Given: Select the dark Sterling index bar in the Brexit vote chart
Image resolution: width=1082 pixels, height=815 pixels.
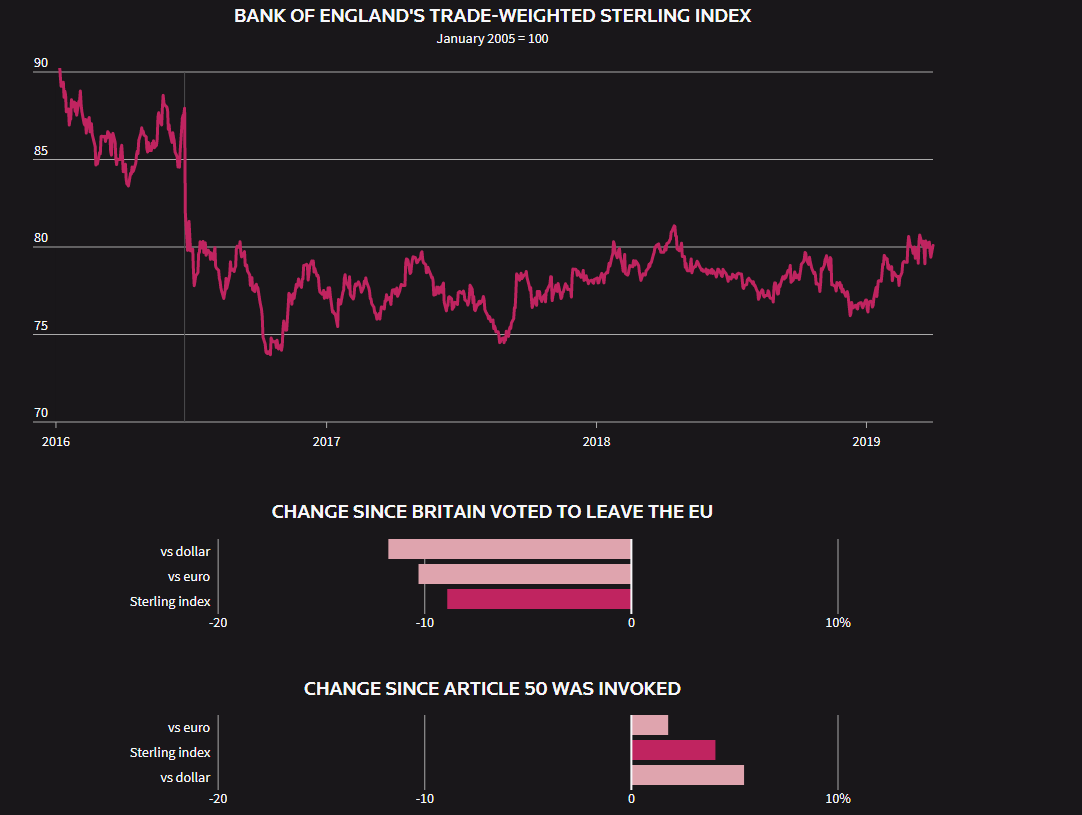Looking at the screenshot, I should pos(539,599).
